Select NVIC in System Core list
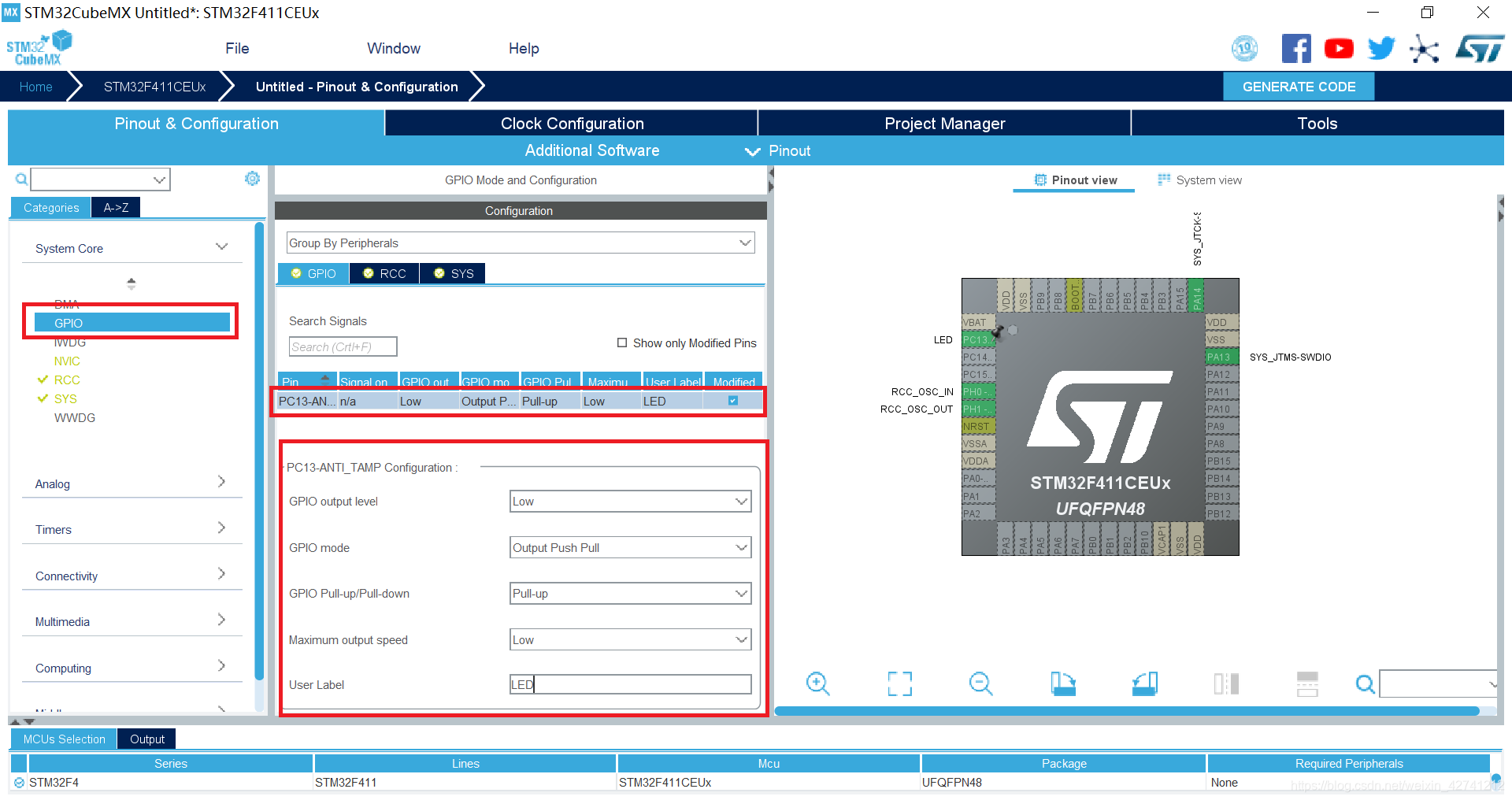 click(x=67, y=361)
